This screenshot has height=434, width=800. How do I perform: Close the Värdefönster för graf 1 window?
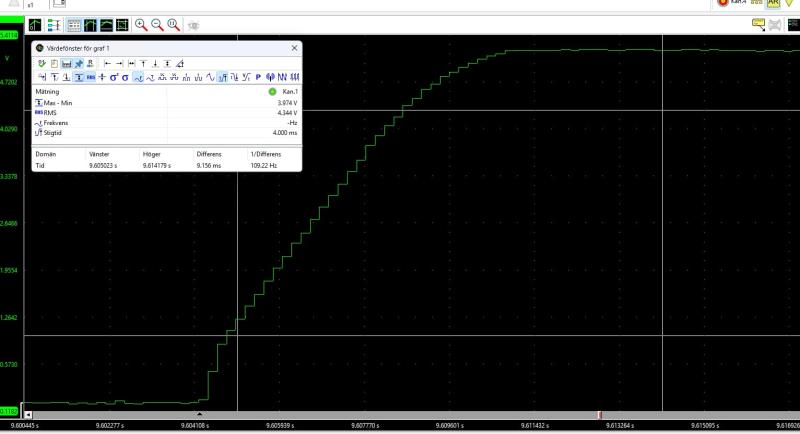pyautogui.click(x=294, y=48)
